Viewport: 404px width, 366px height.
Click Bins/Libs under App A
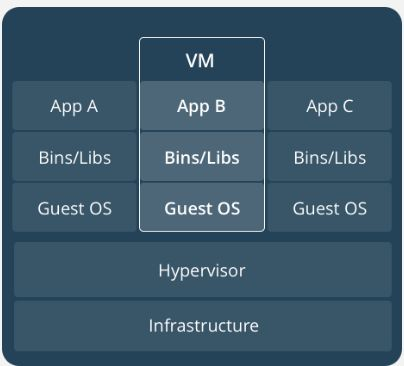[75, 157]
